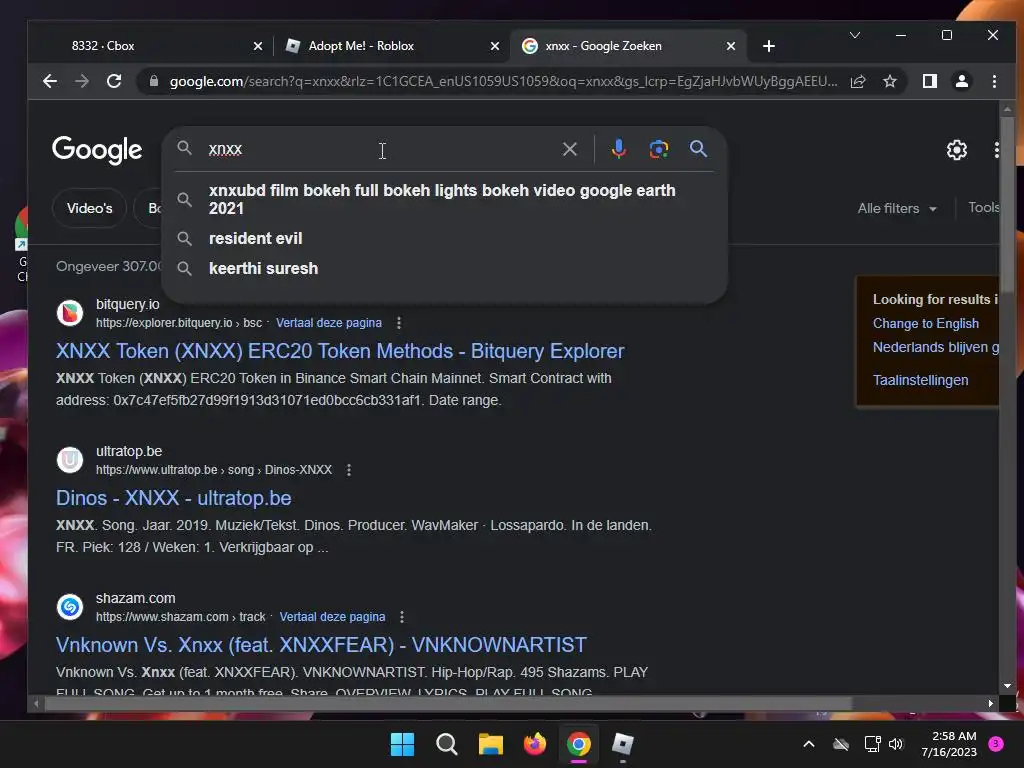
Task: Switch to the 8332 - Cbox tab
Action: (x=150, y=46)
